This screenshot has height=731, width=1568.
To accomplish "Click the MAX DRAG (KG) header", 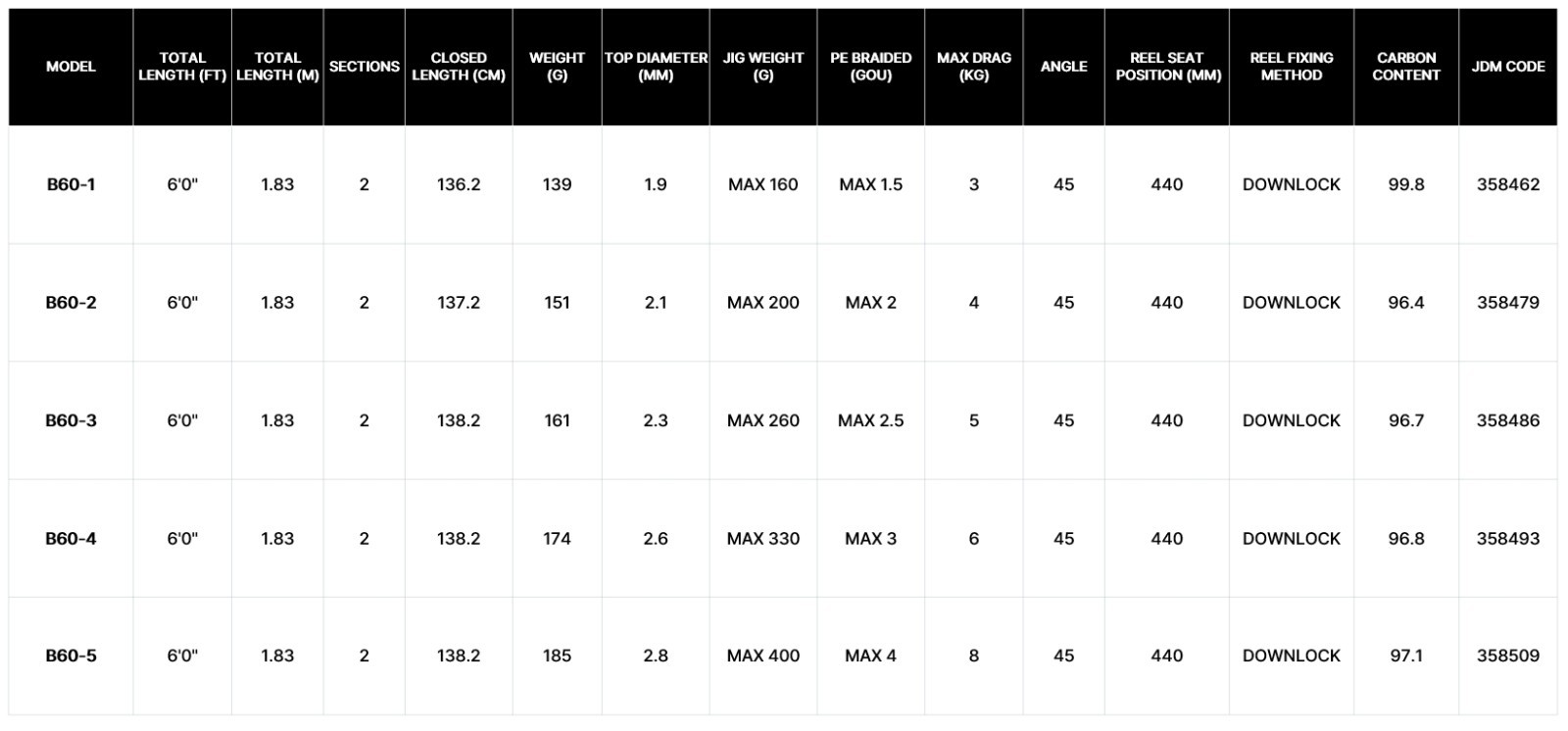I will 974,67.
